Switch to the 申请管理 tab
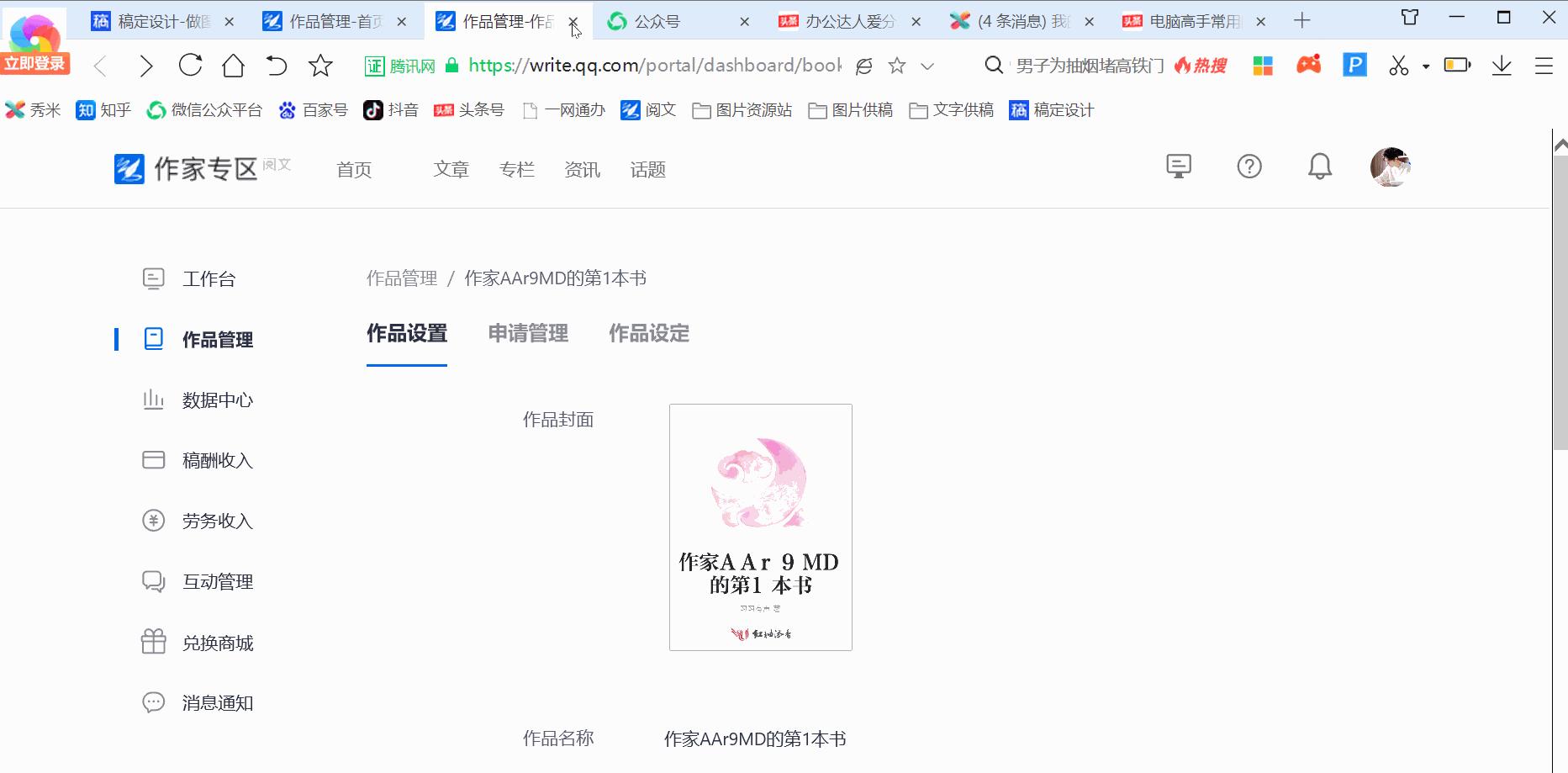1568x773 pixels. [526, 333]
